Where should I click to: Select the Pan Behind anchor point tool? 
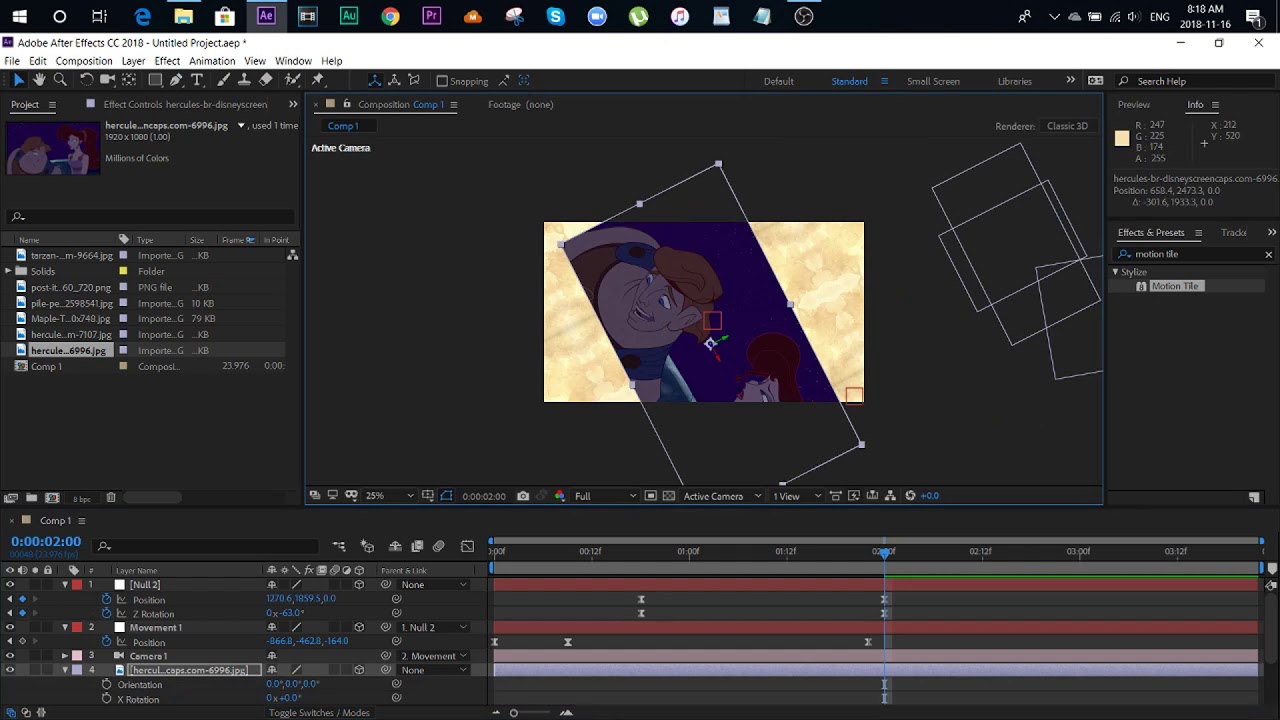pyautogui.click(x=129, y=80)
